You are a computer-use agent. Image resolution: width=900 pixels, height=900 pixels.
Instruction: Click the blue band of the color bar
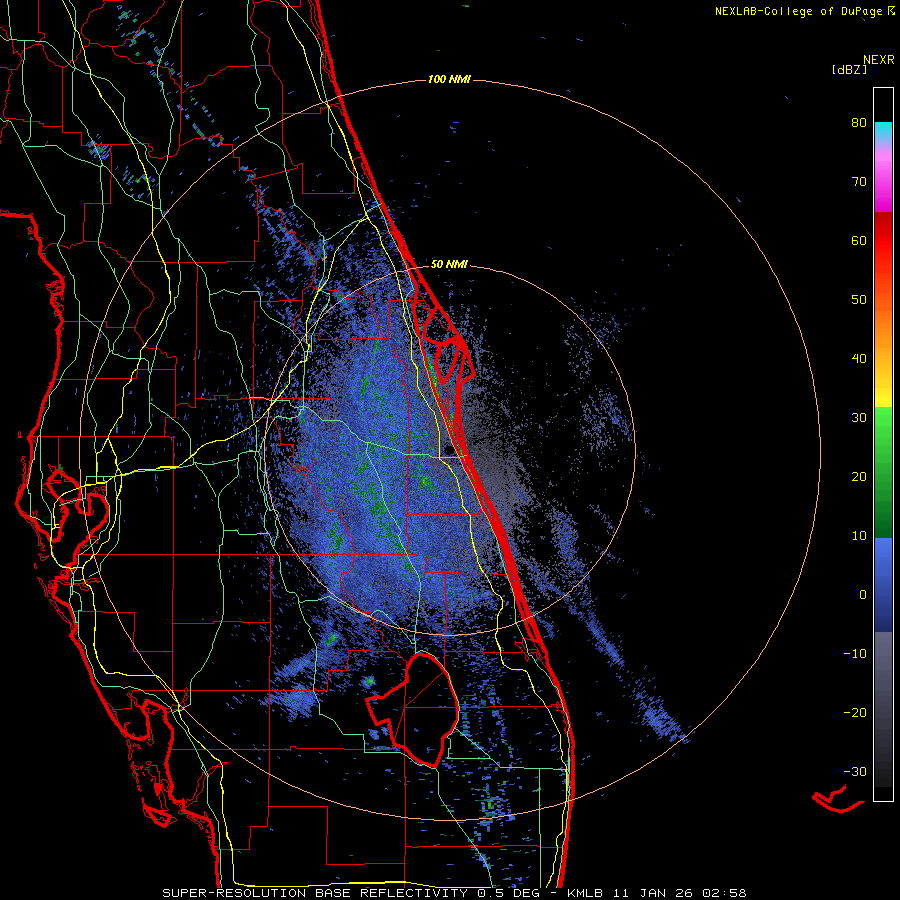click(x=883, y=585)
